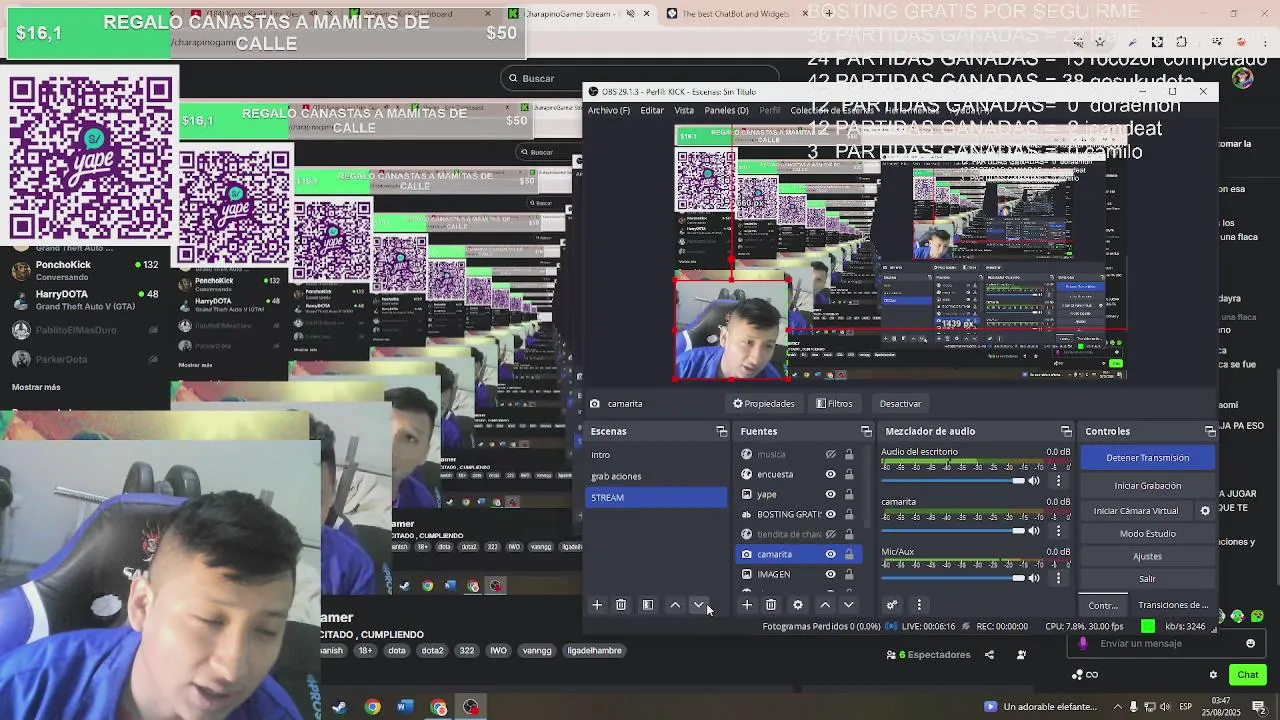The width and height of the screenshot is (1280, 720).
Task: Add a new source in Fuentes panel
Action: click(746, 605)
